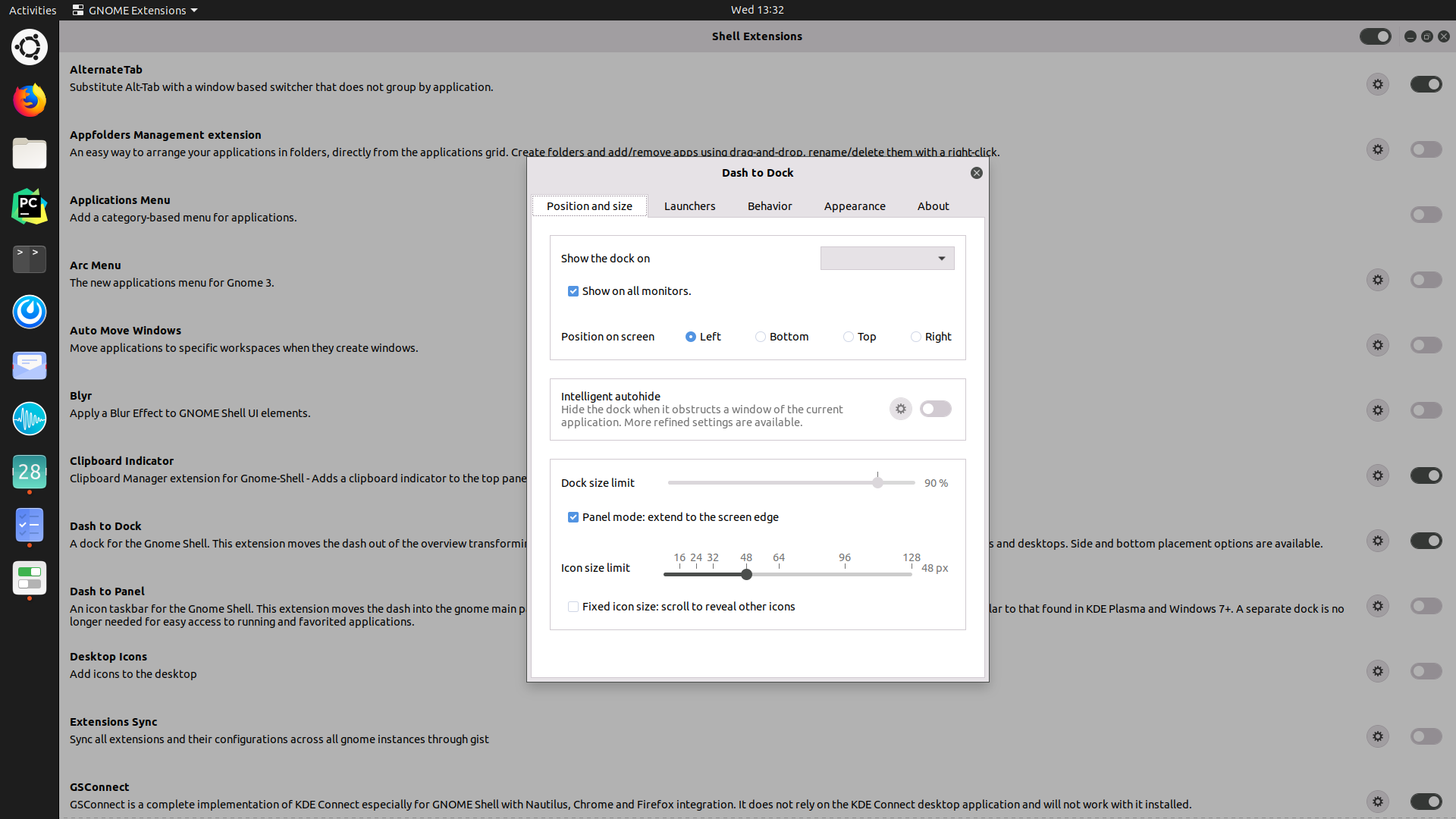This screenshot has width=1456, height=819.
Task: Switch to the About tab
Action: [x=933, y=206]
